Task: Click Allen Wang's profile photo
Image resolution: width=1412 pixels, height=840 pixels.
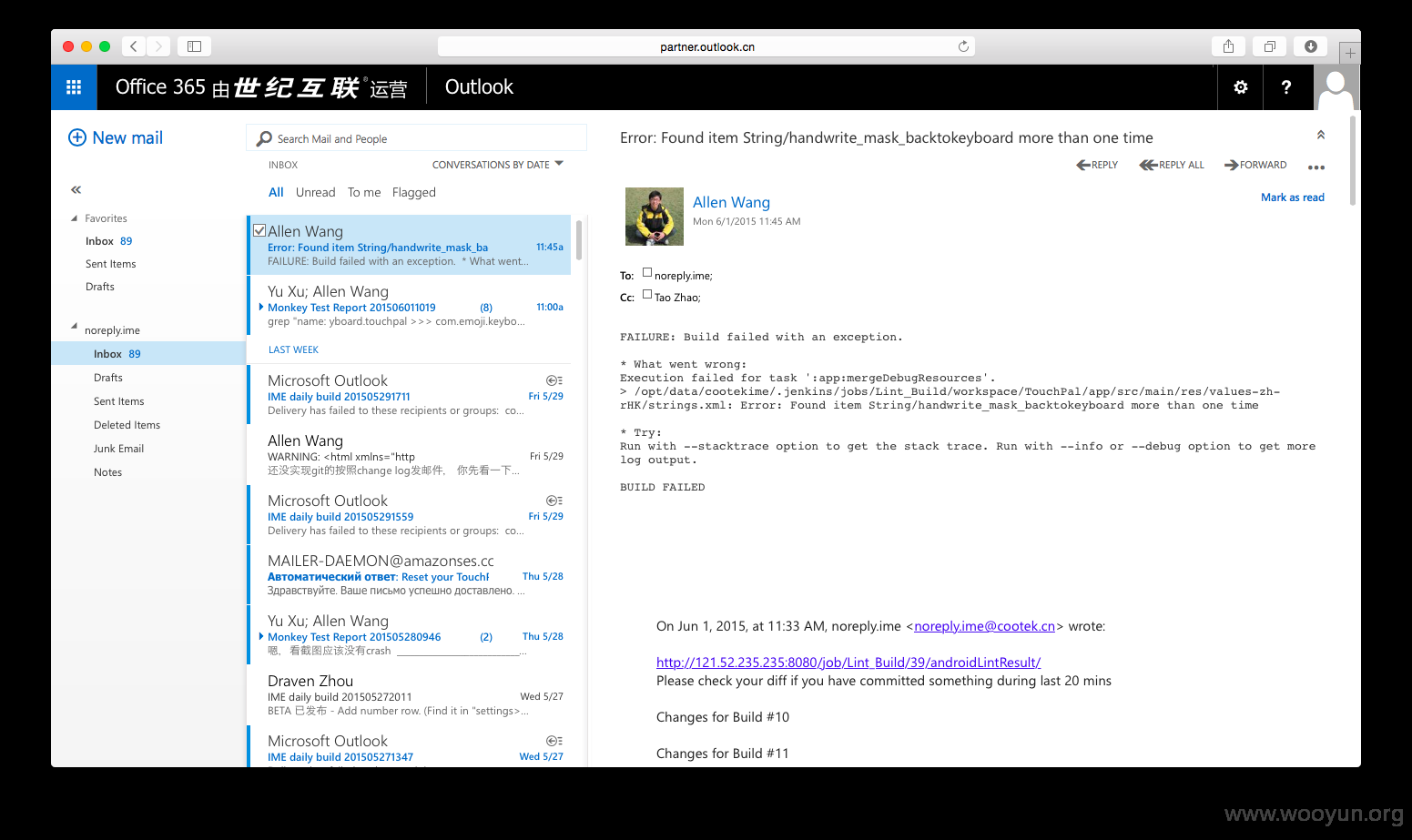Action: point(654,217)
